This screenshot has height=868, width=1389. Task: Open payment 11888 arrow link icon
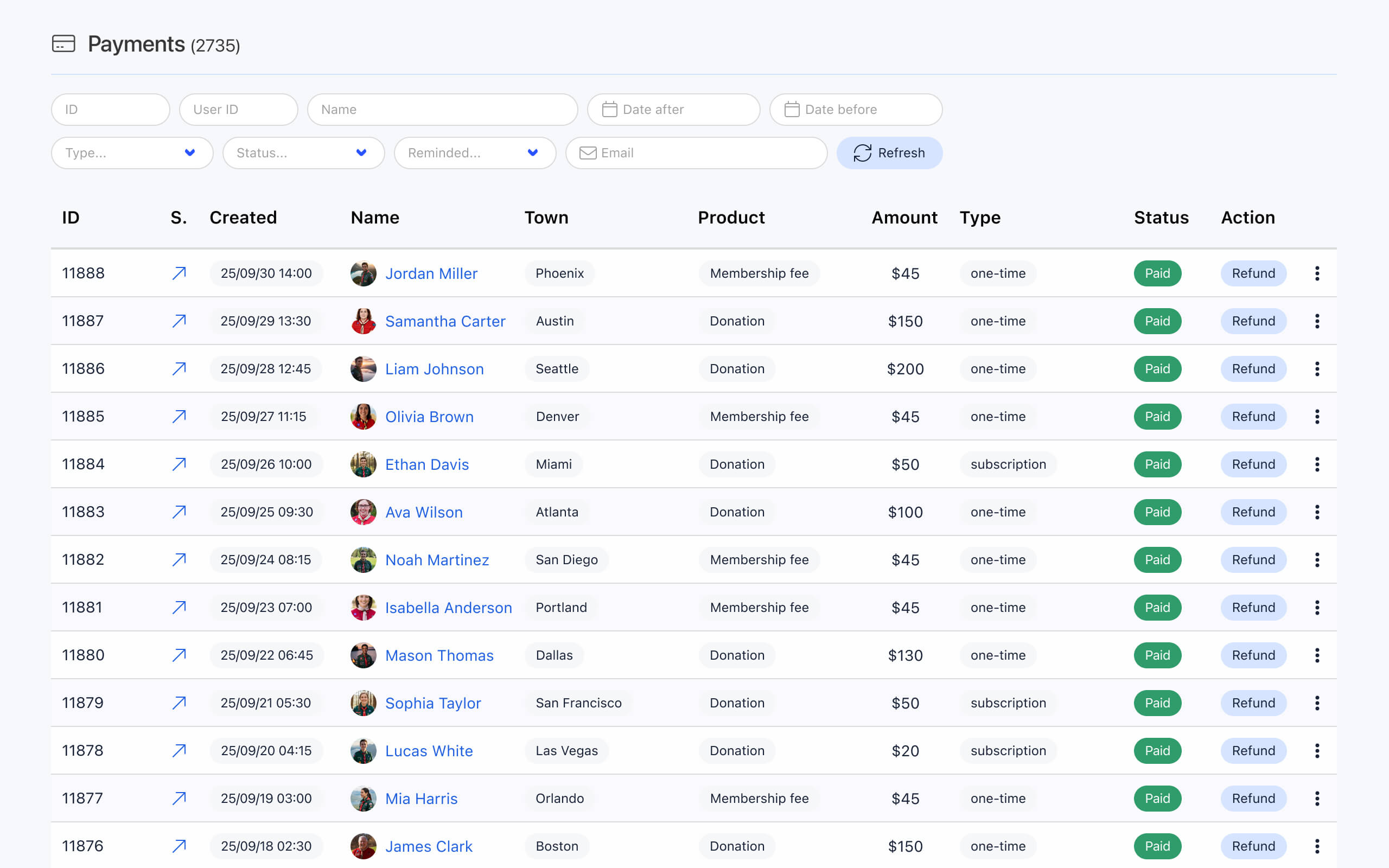179,273
